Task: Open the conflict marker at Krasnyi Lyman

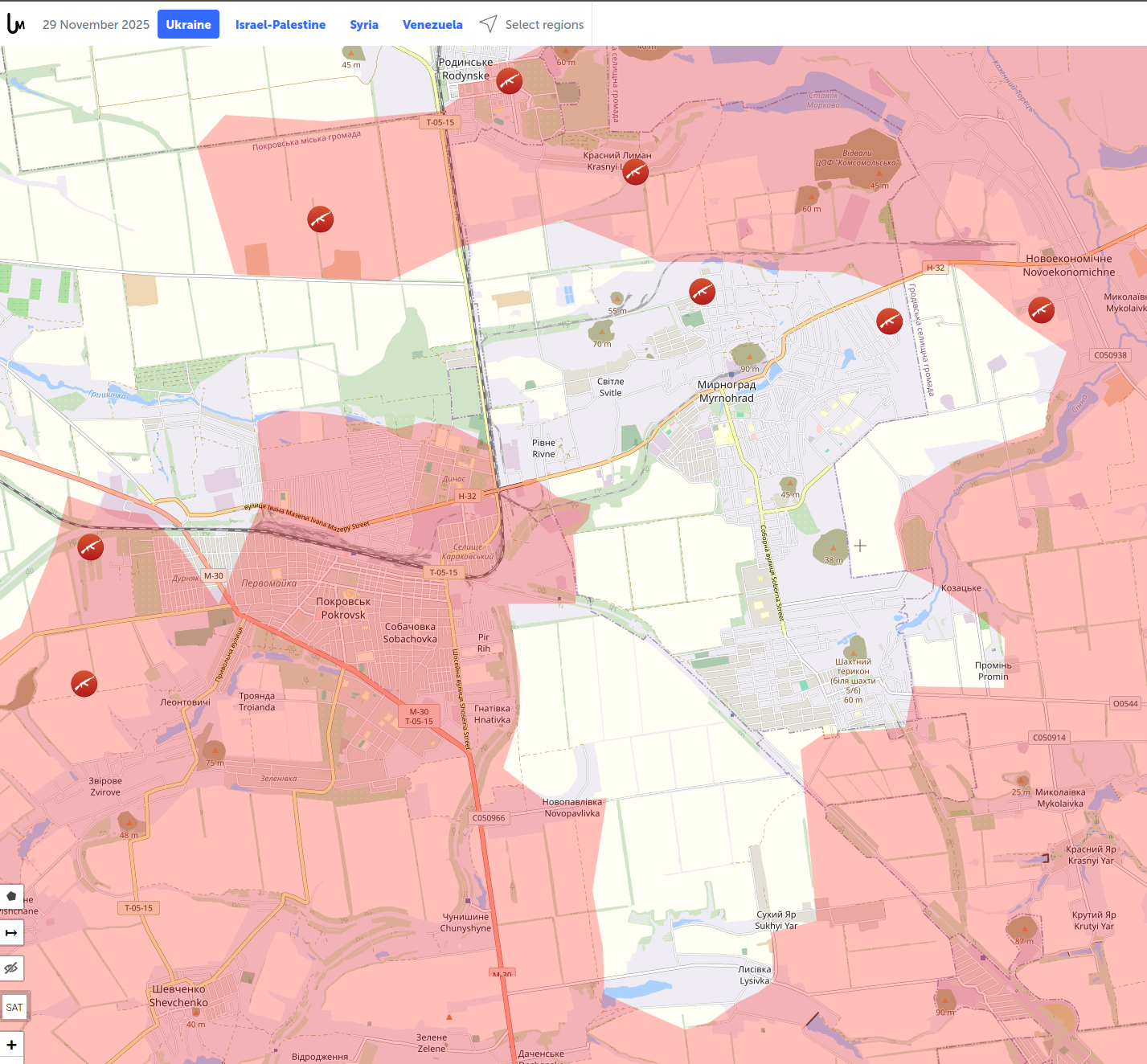Action: (x=635, y=171)
